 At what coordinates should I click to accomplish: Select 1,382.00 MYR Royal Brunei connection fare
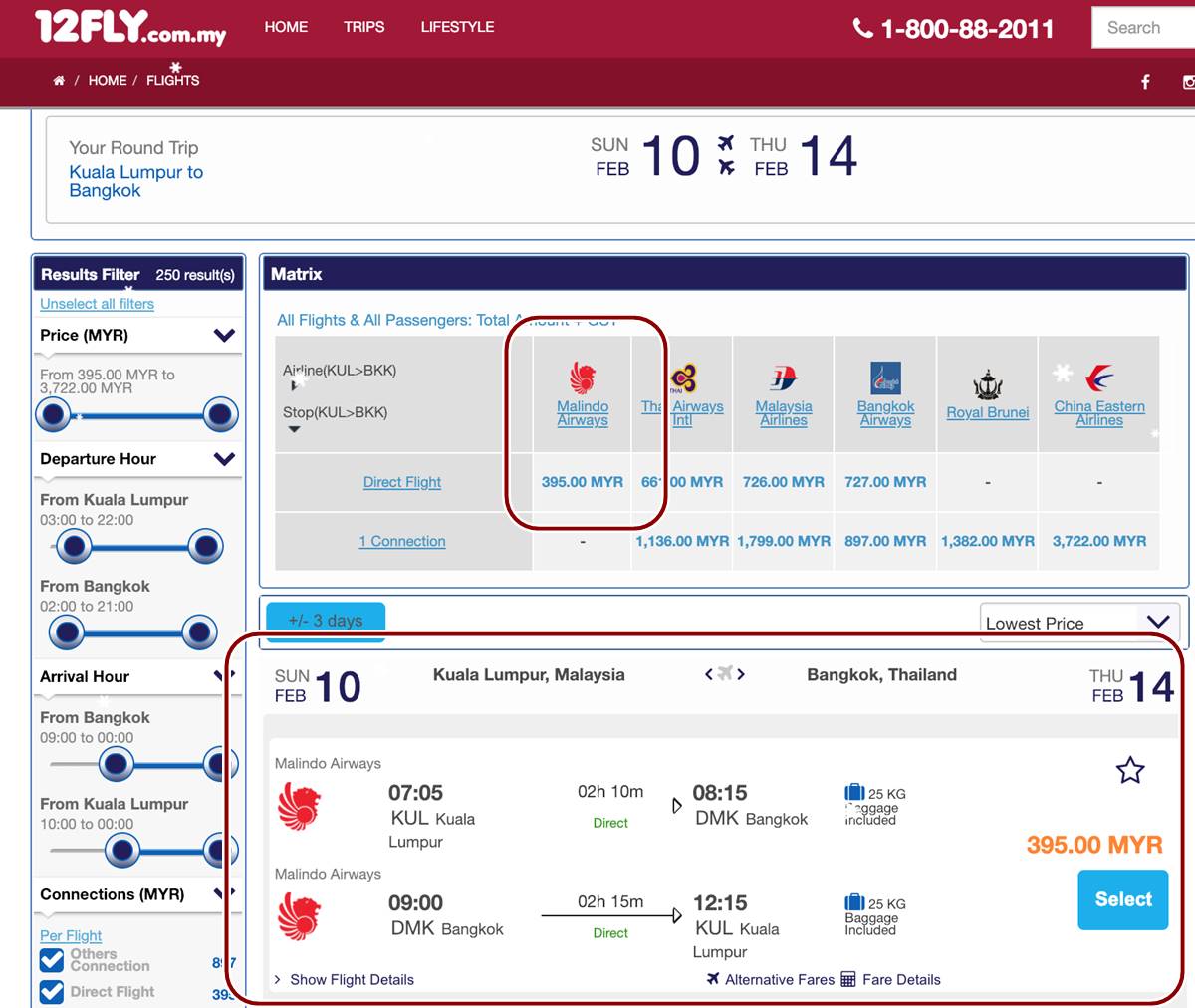pos(987,541)
